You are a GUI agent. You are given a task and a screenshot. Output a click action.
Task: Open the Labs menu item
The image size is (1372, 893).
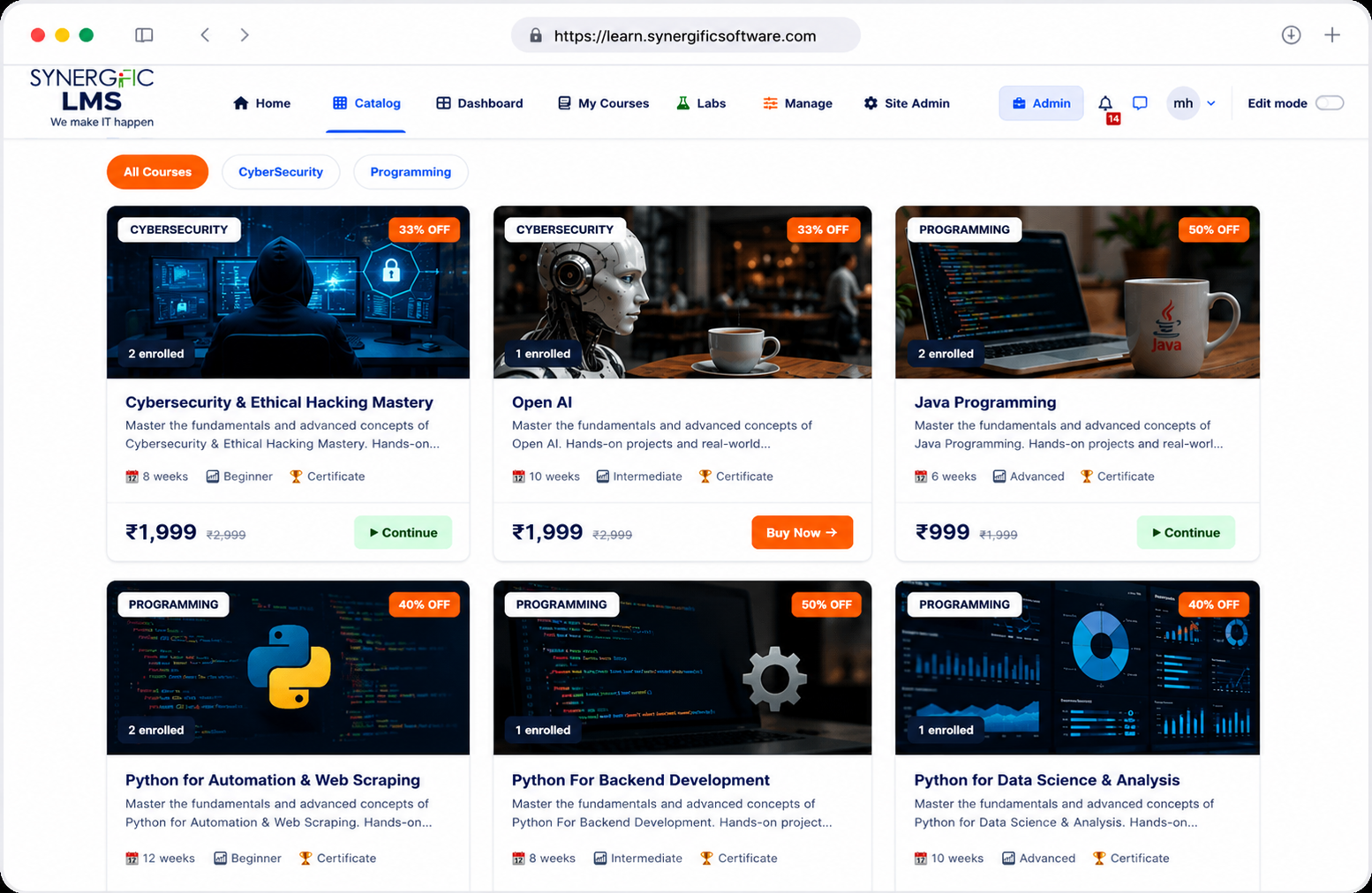point(701,103)
